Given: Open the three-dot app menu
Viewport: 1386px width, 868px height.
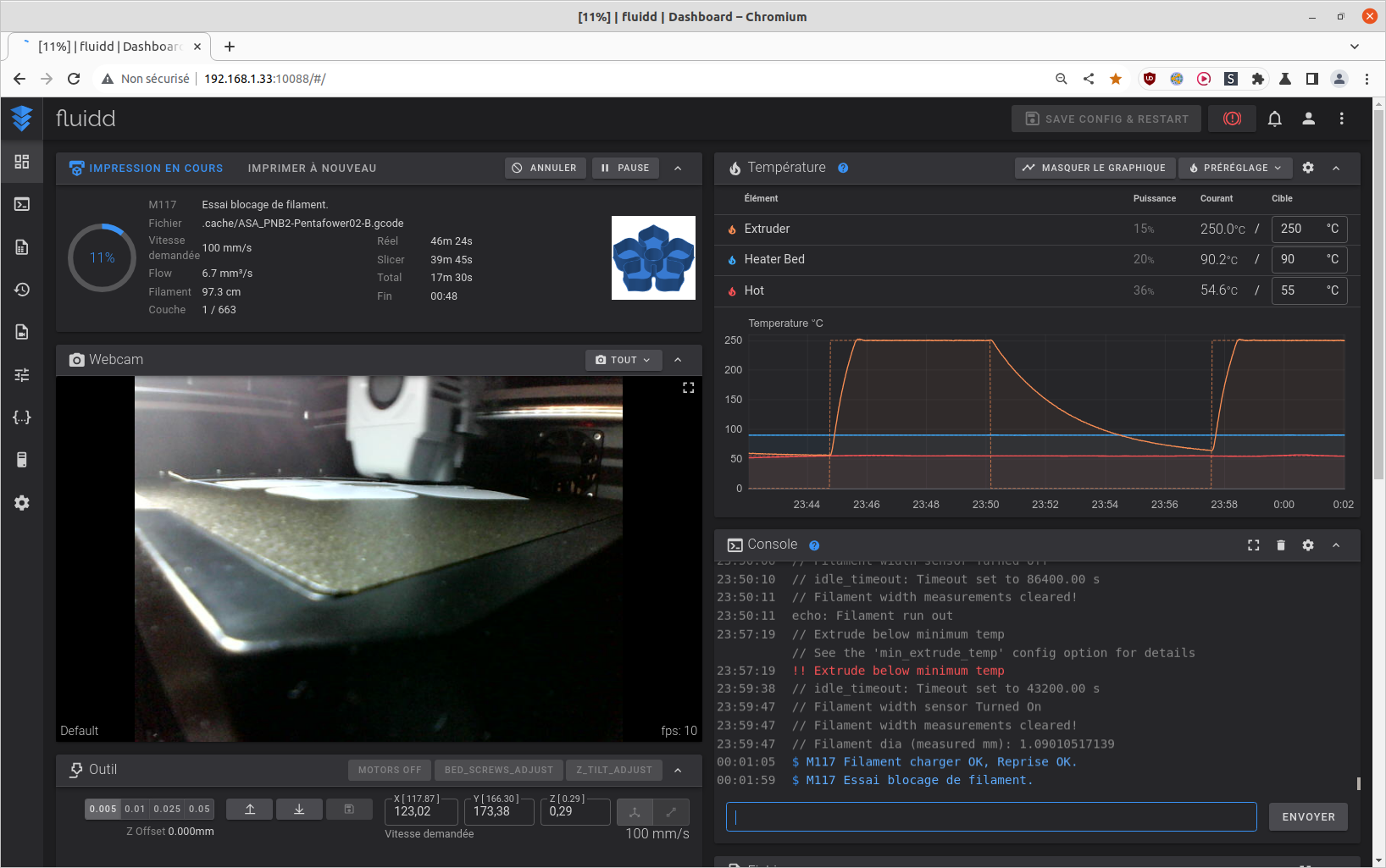Looking at the screenshot, I should pyautogui.click(x=1341, y=119).
